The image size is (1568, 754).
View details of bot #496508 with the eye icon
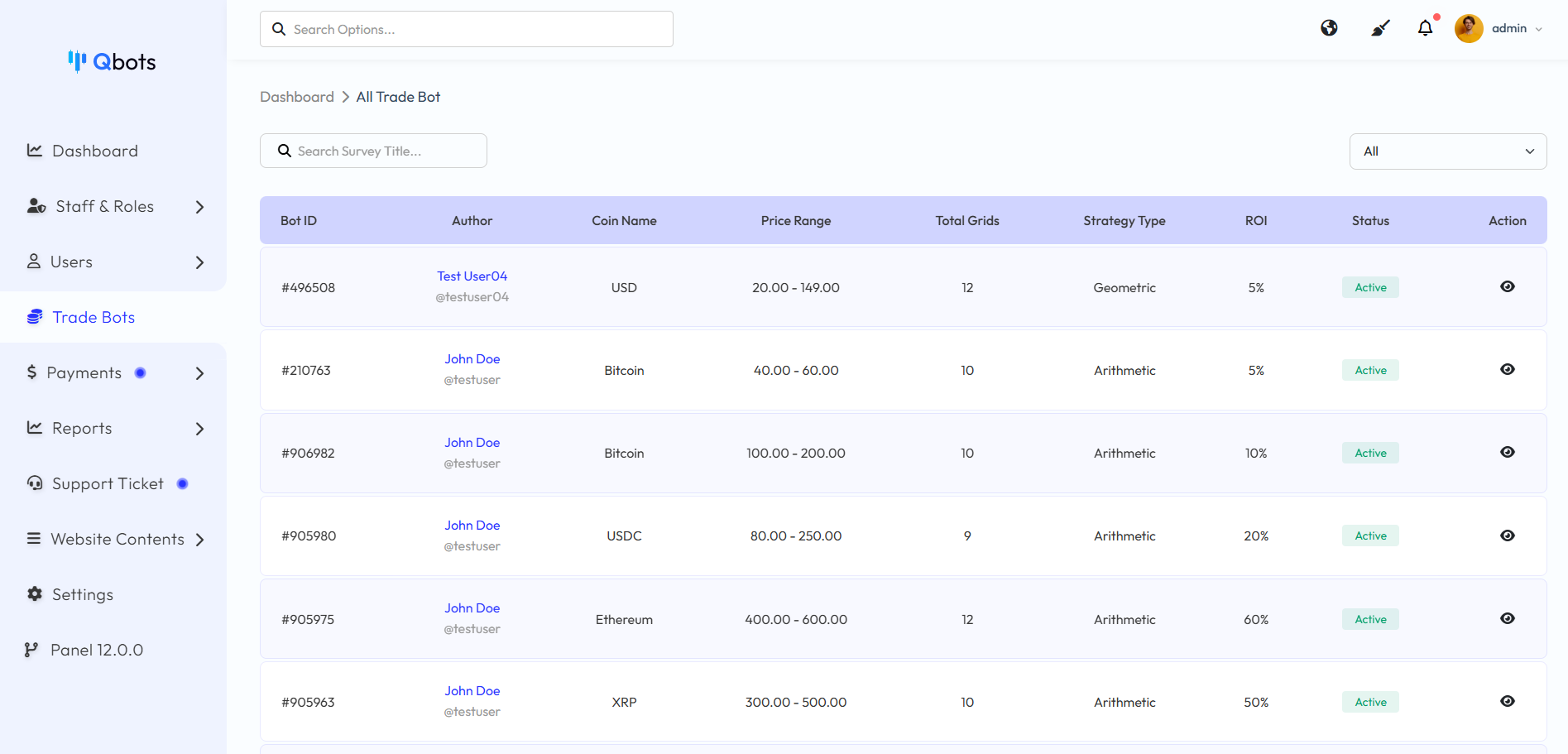[x=1507, y=286]
